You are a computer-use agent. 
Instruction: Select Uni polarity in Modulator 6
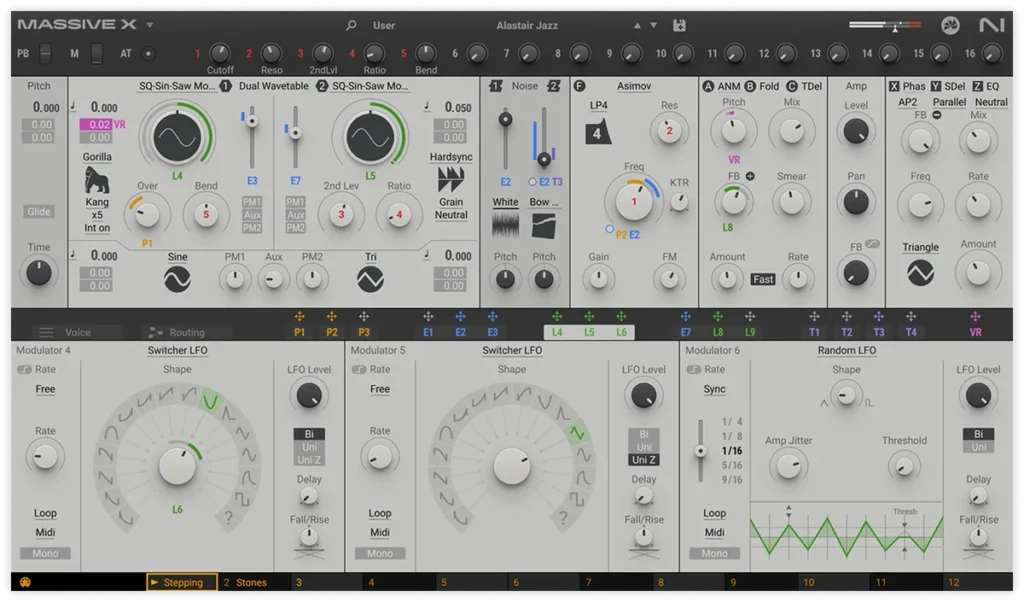click(978, 447)
